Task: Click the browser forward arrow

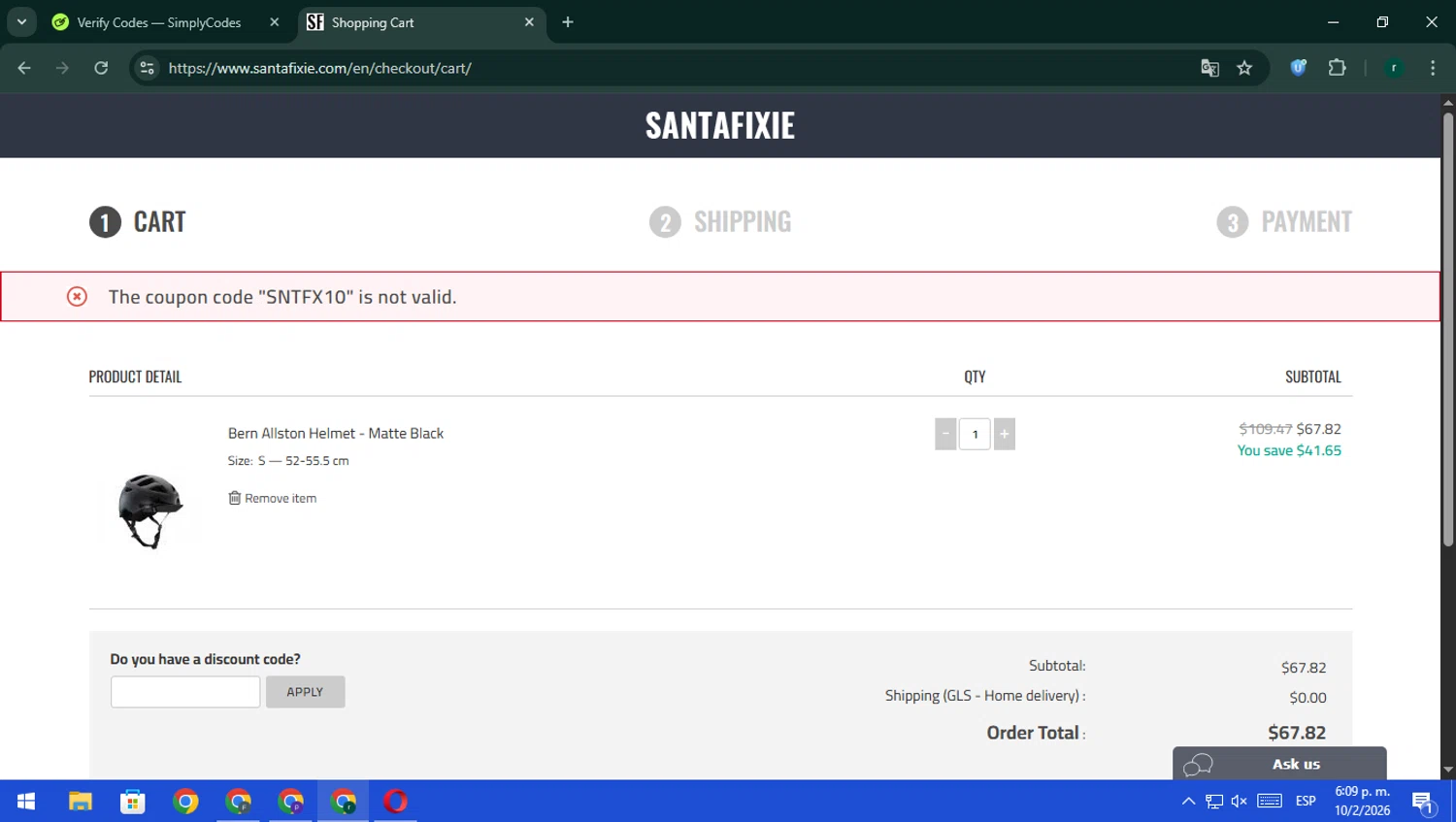Action: (62, 68)
